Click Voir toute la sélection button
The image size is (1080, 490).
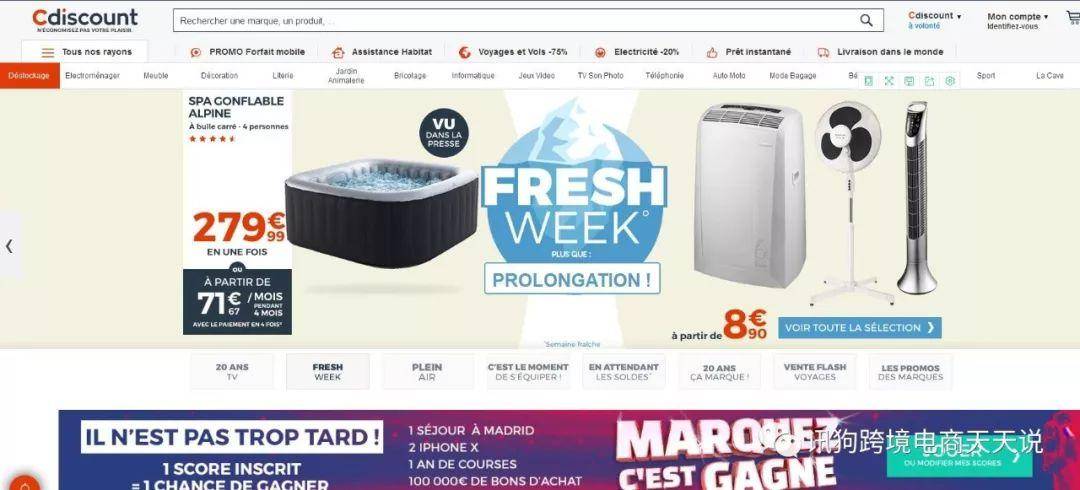click(x=860, y=327)
